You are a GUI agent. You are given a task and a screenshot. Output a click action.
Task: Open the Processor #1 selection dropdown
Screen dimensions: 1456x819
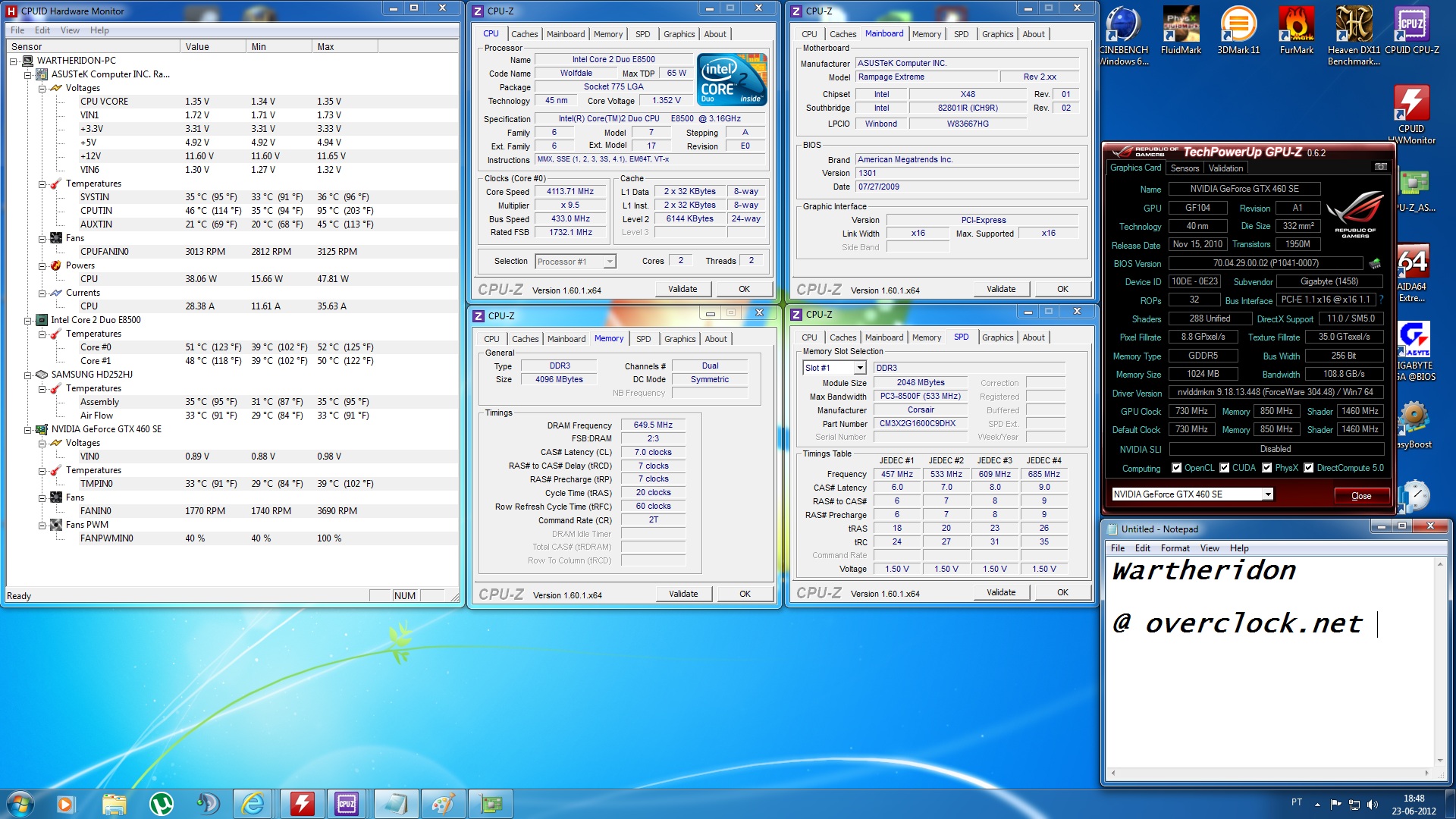pos(609,262)
